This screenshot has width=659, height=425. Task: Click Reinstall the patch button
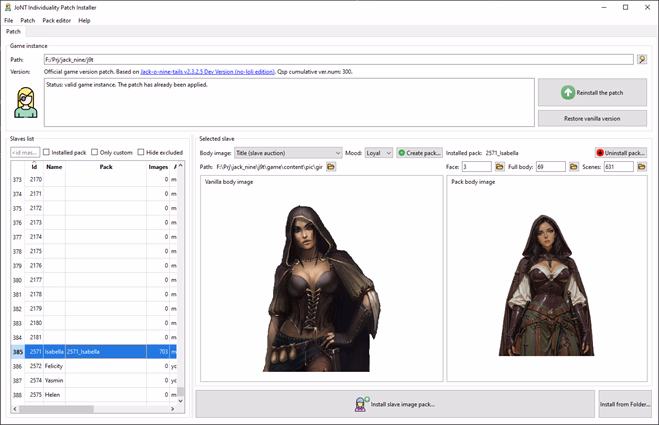pyautogui.click(x=592, y=92)
